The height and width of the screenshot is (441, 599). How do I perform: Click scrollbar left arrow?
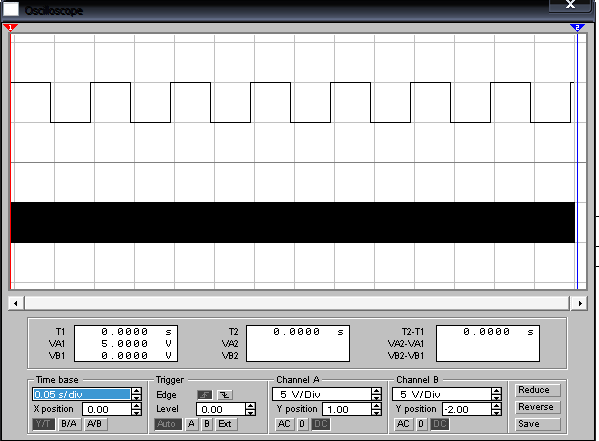tap(16, 303)
